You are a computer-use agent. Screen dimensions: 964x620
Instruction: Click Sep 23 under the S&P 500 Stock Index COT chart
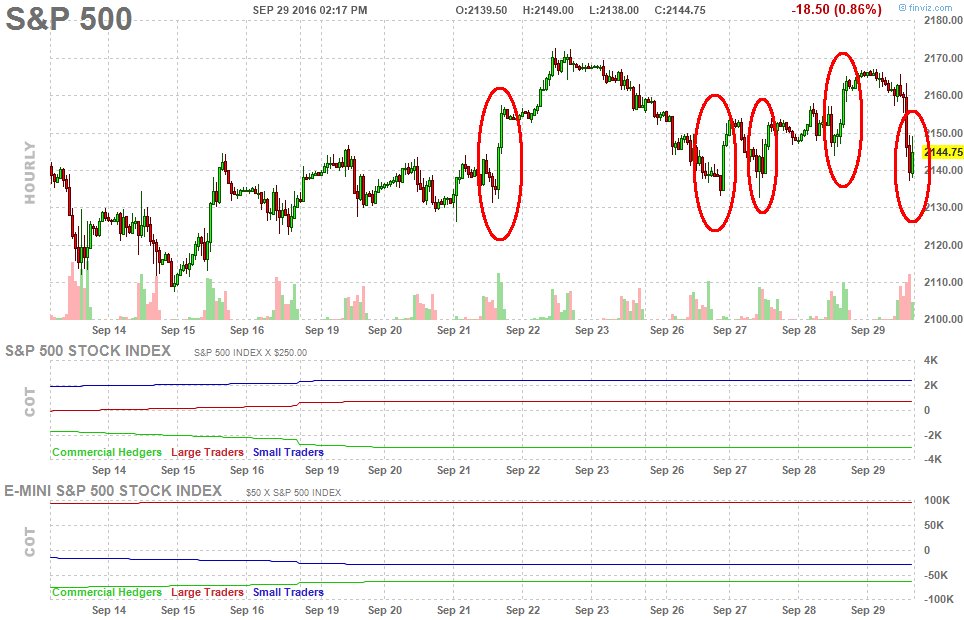591,471
